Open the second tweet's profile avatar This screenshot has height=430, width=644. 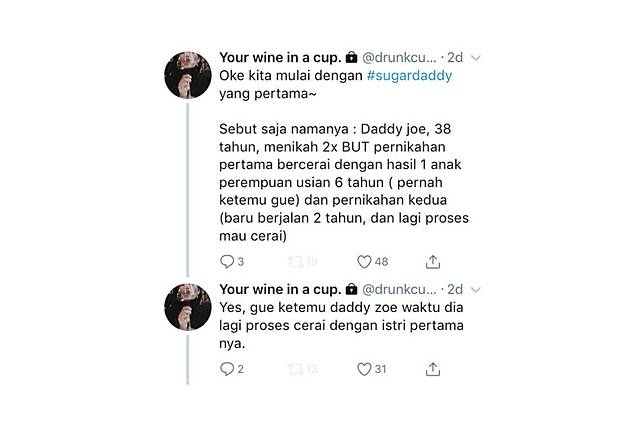[x=188, y=307]
